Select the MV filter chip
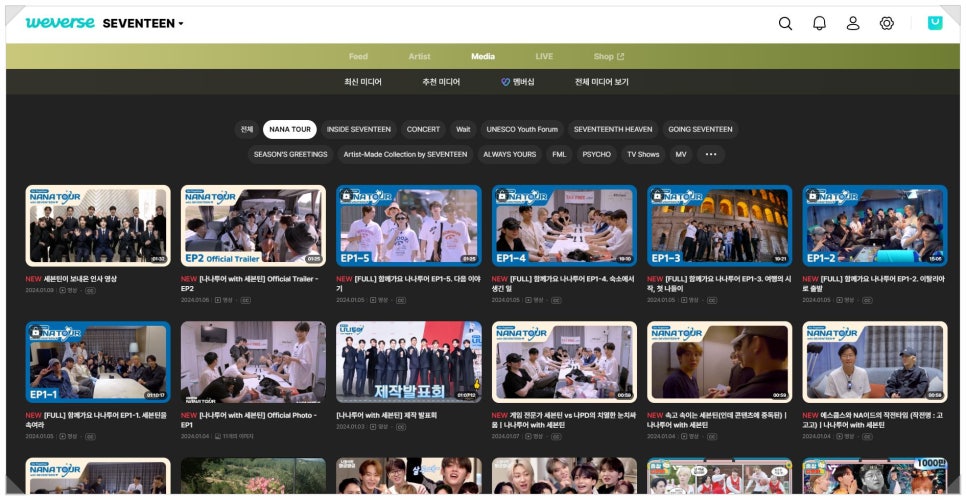This screenshot has height=500, width=966. click(x=681, y=155)
